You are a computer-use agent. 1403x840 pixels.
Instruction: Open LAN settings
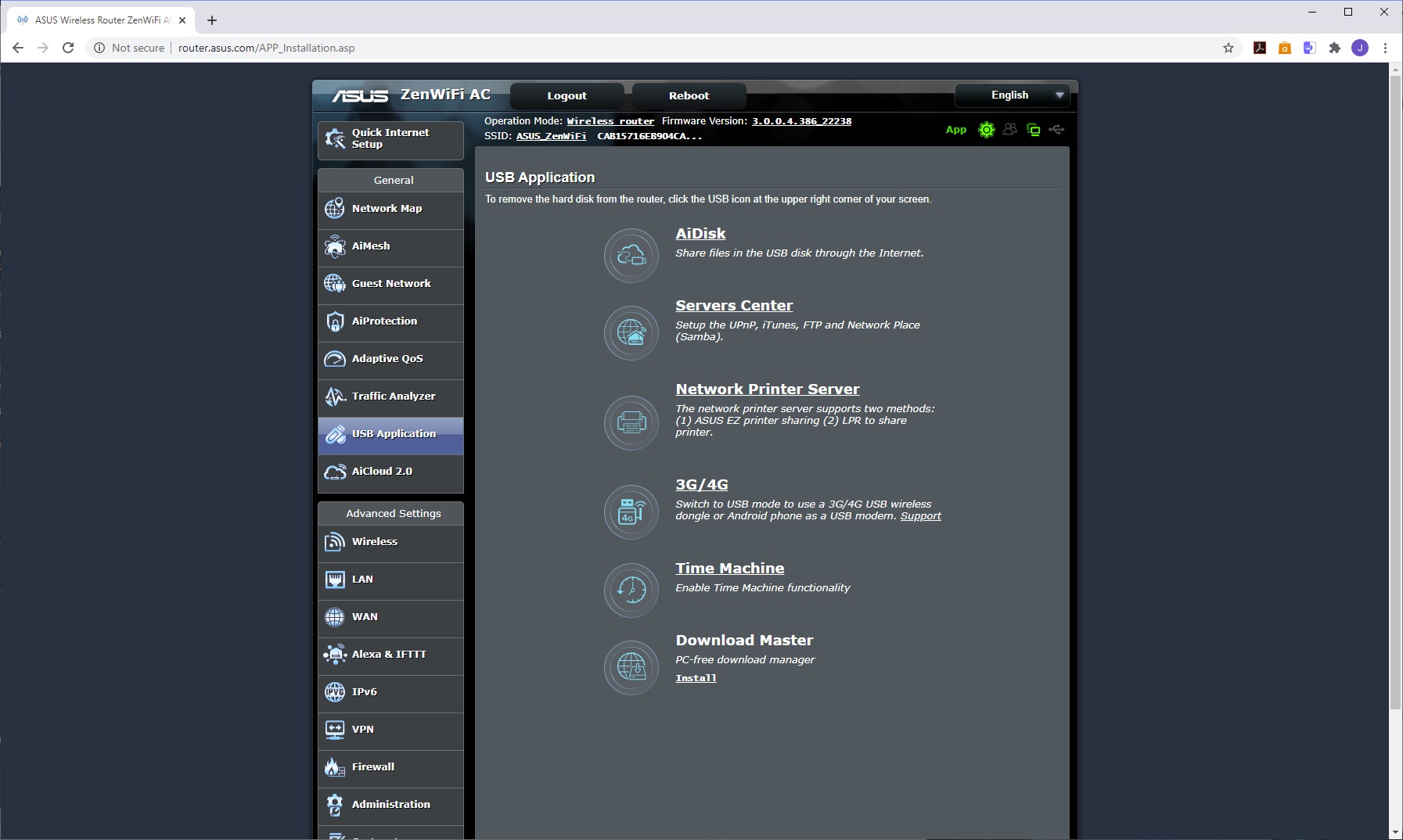click(x=390, y=580)
